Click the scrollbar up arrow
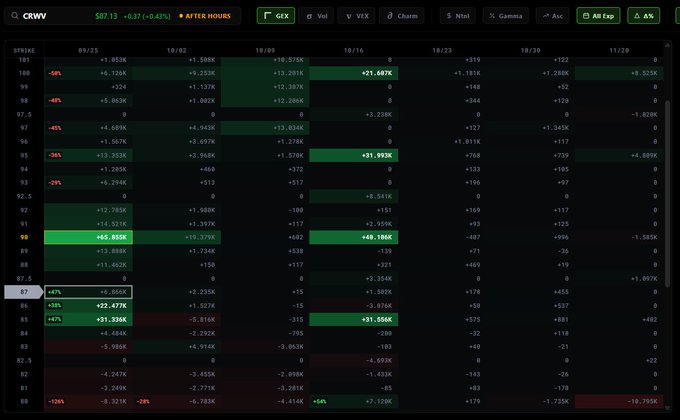The width and height of the screenshot is (680, 420). [x=668, y=46]
